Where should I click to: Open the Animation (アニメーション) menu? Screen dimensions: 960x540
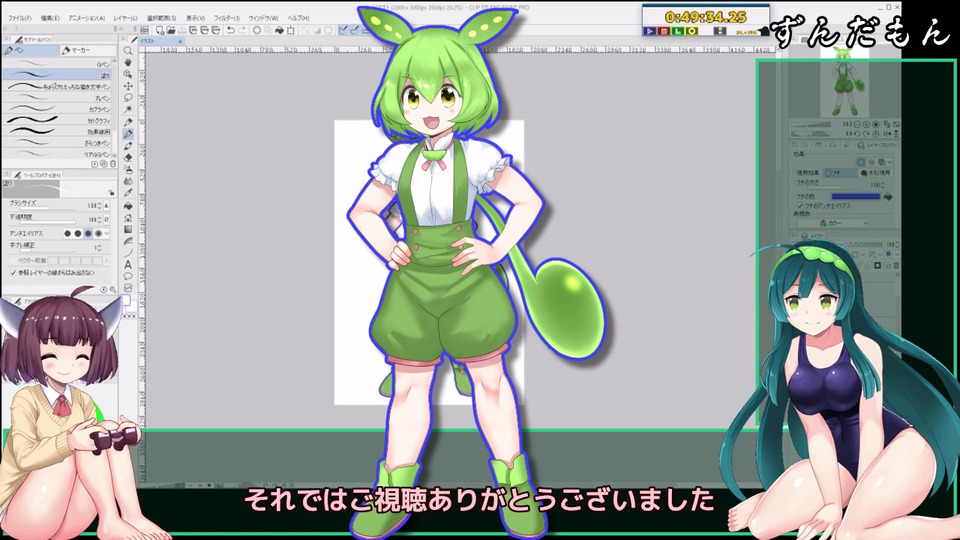(86, 18)
